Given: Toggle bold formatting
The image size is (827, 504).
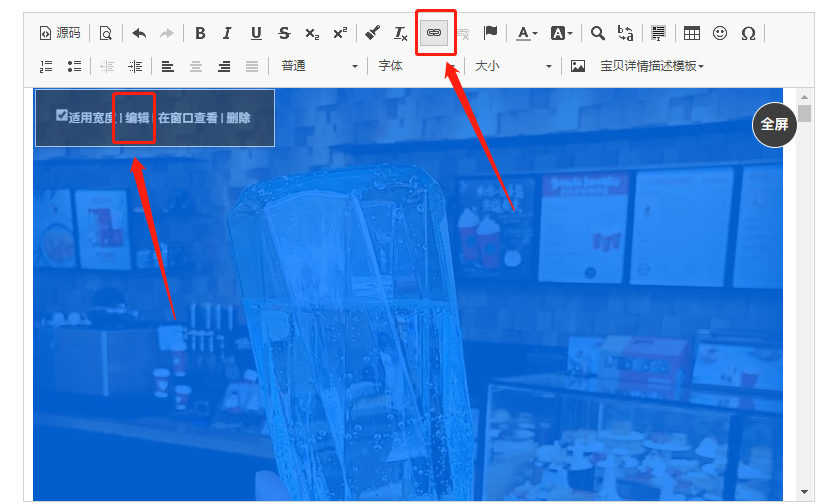Looking at the screenshot, I should tap(200, 33).
